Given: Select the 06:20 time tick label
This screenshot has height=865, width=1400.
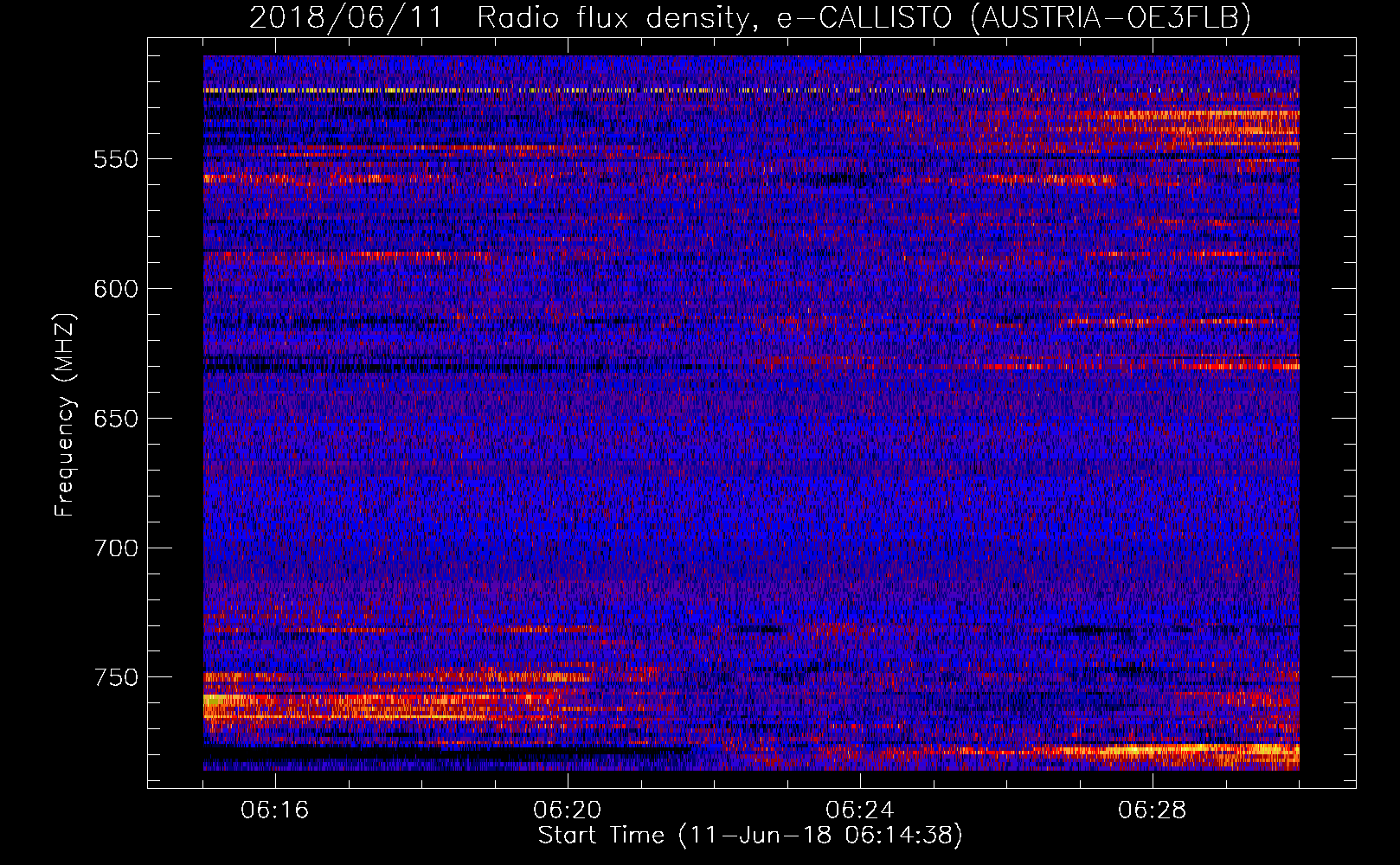Looking at the screenshot, I should pyautogui.click(x=568, y=811).
